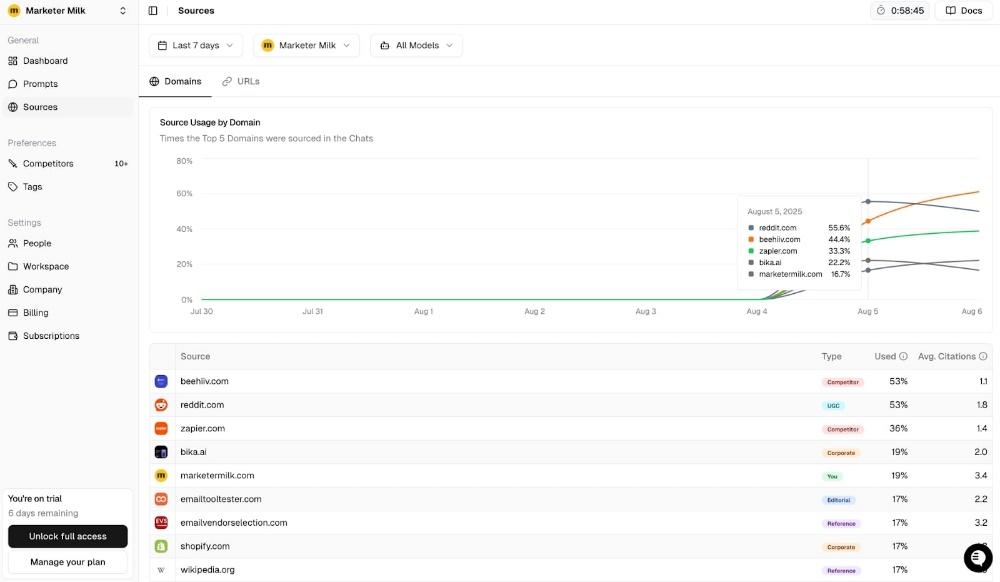Click Unlock full access button
The width and height of the screenshot is (1000, 582).
pos(68,536)
